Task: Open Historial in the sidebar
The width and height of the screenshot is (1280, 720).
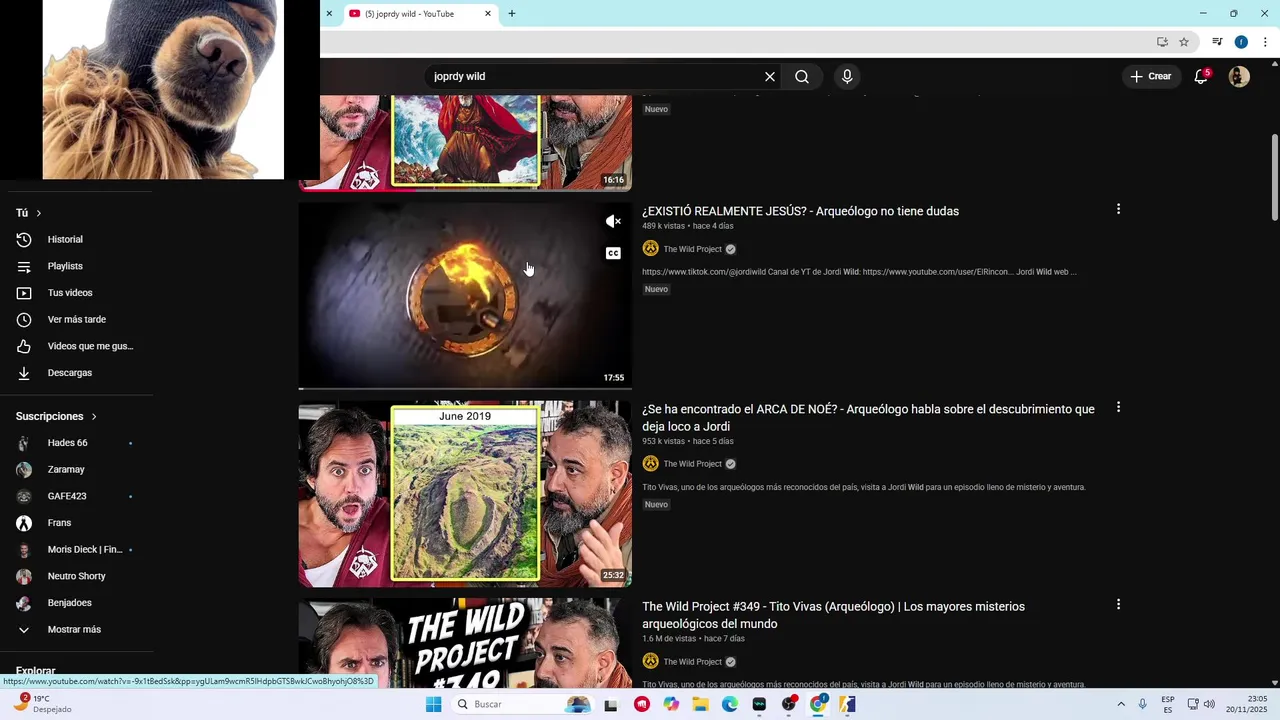Action: click(65, 240)
